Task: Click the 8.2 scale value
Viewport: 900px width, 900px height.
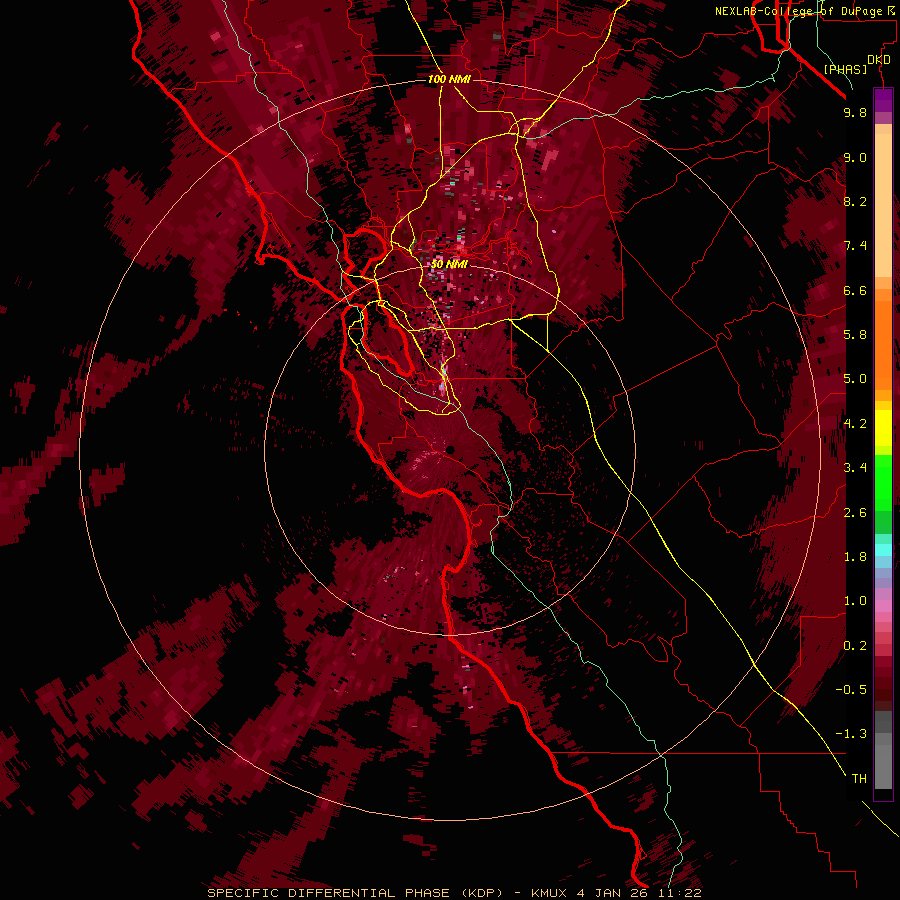Action: tap(855, 201)
